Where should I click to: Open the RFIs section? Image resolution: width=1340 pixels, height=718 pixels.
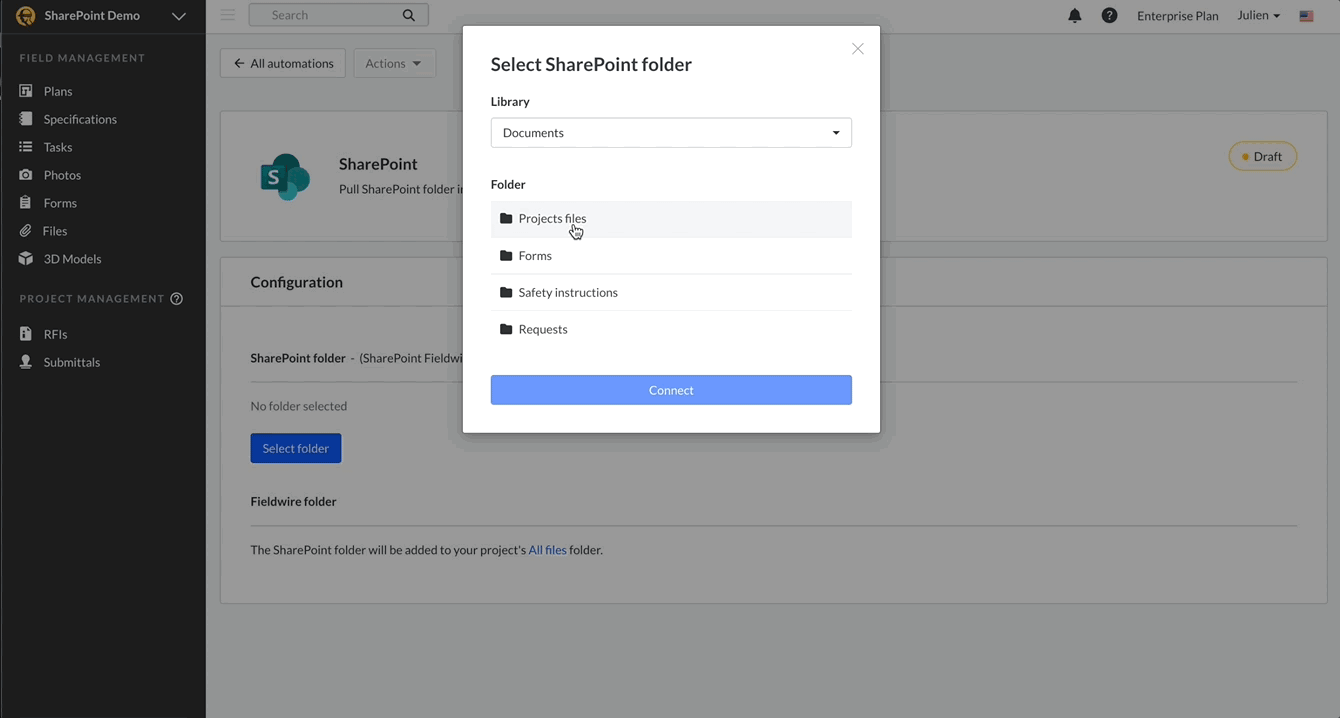[x=53, y=333]
